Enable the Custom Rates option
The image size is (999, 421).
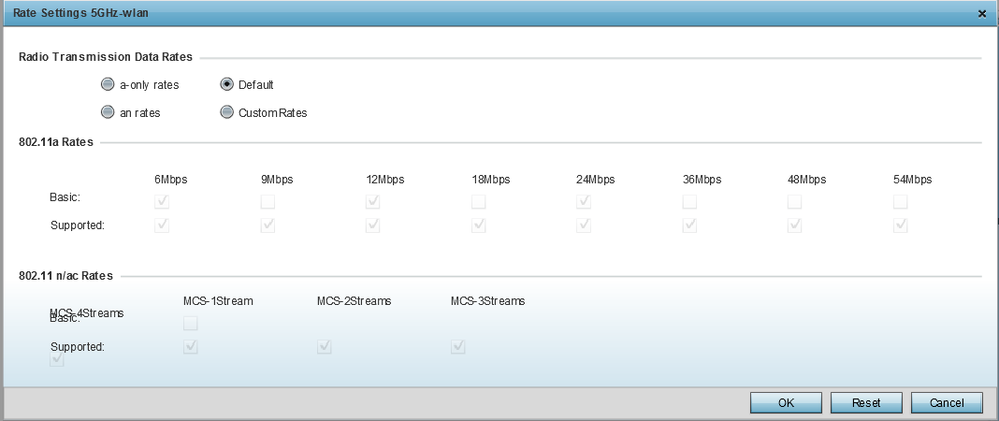click(227, 113)
